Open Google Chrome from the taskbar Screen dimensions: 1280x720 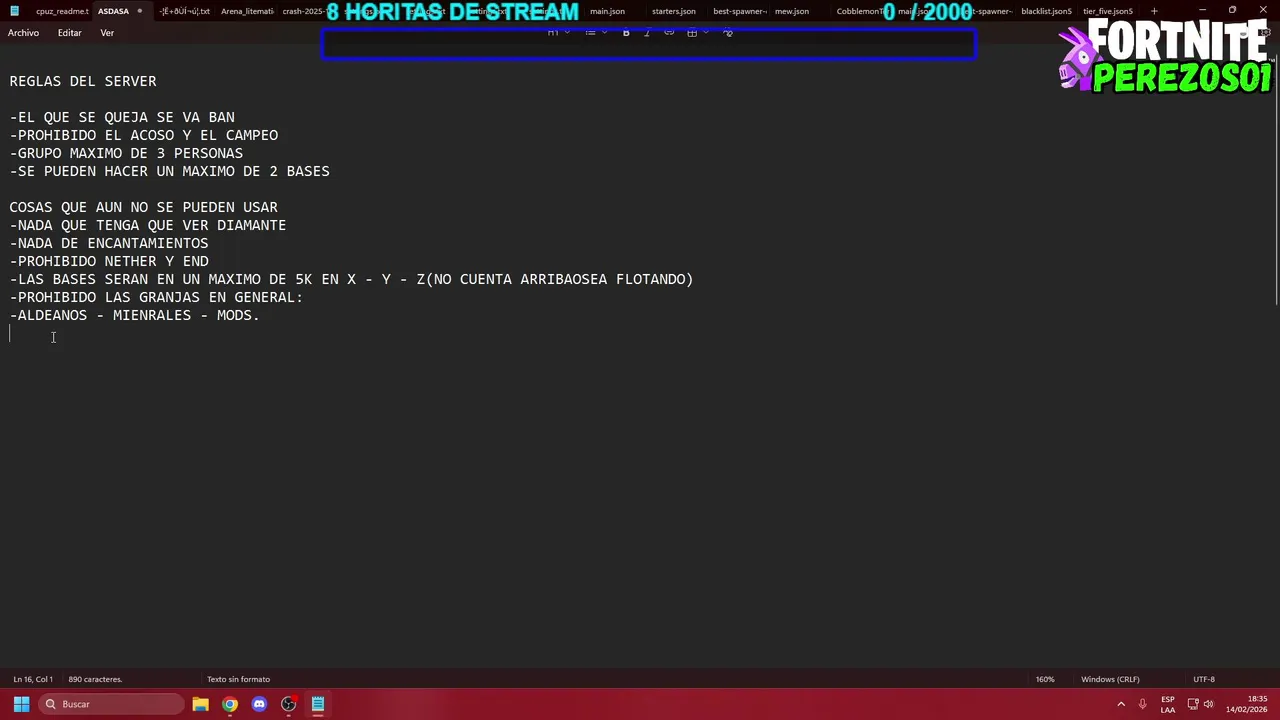click(x=230, y=704)
